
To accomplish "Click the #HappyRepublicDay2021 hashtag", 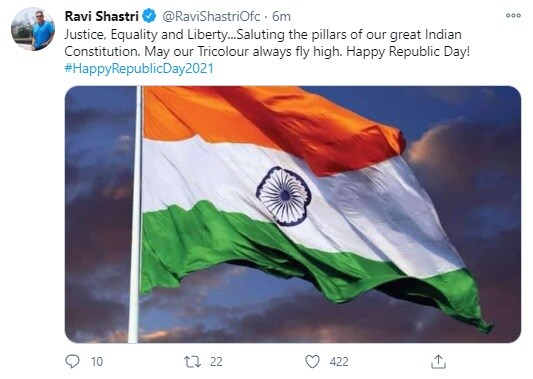I will click(x=139, y=68).
